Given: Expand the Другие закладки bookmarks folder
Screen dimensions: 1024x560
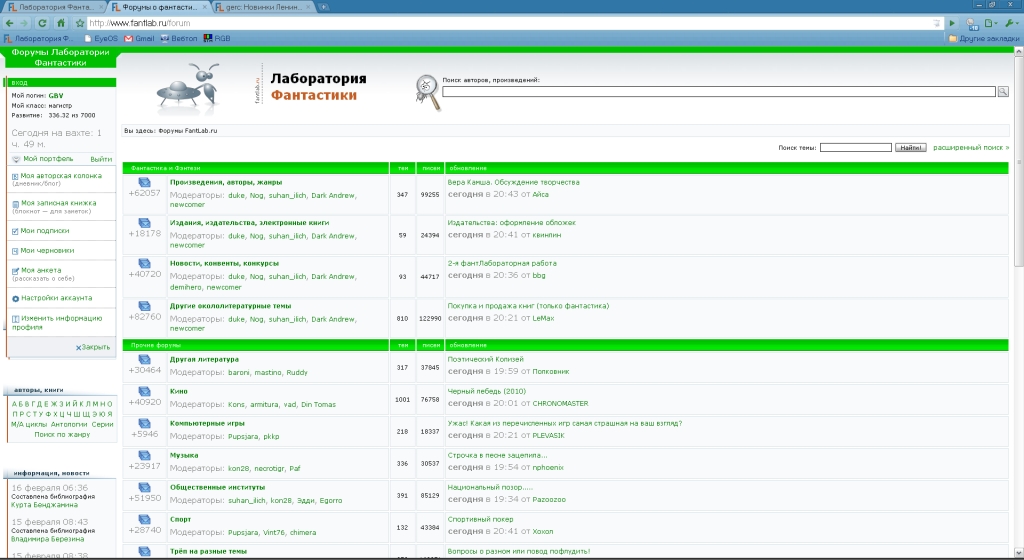Looking at the screenshot, I should (x=983, y=38).
